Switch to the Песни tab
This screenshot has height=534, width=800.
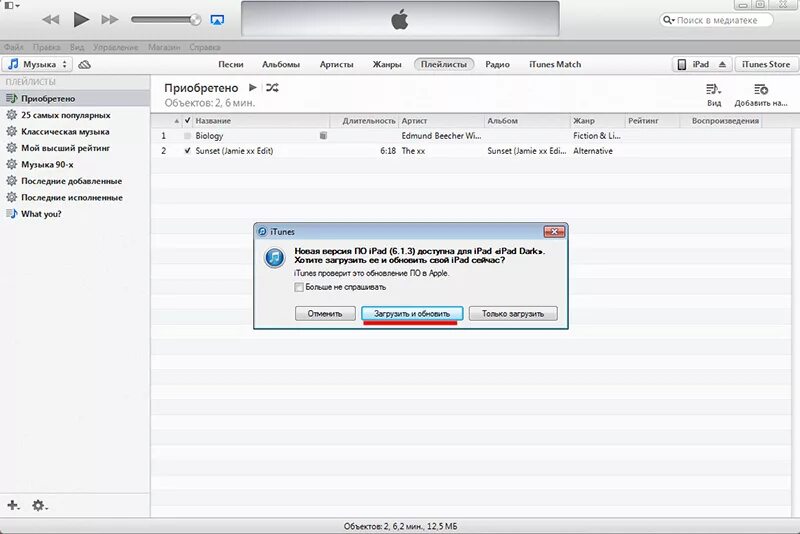[231, 64]
